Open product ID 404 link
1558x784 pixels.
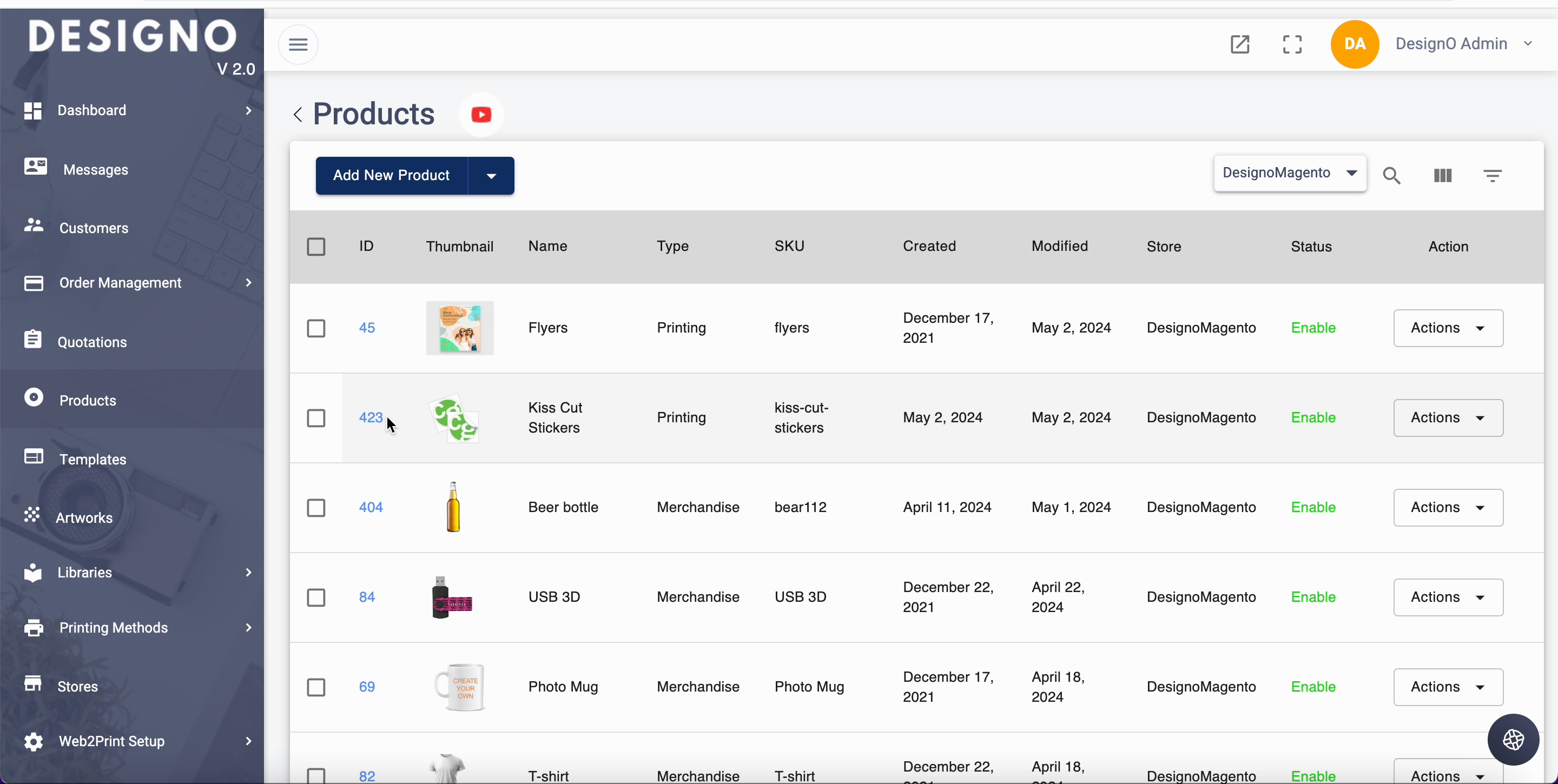click(371, 507)
